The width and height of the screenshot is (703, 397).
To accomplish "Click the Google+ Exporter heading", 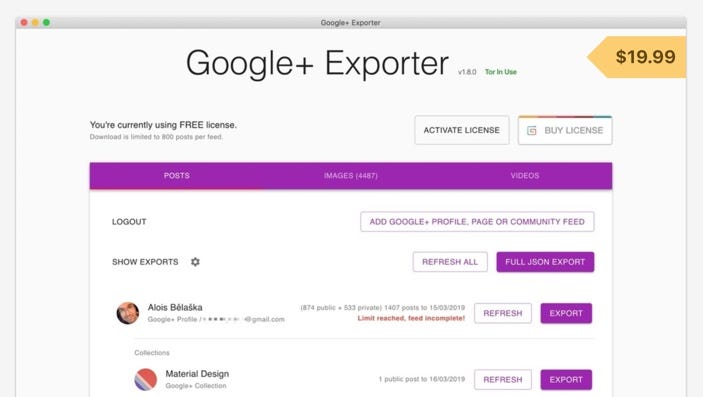I will point(317,63).
